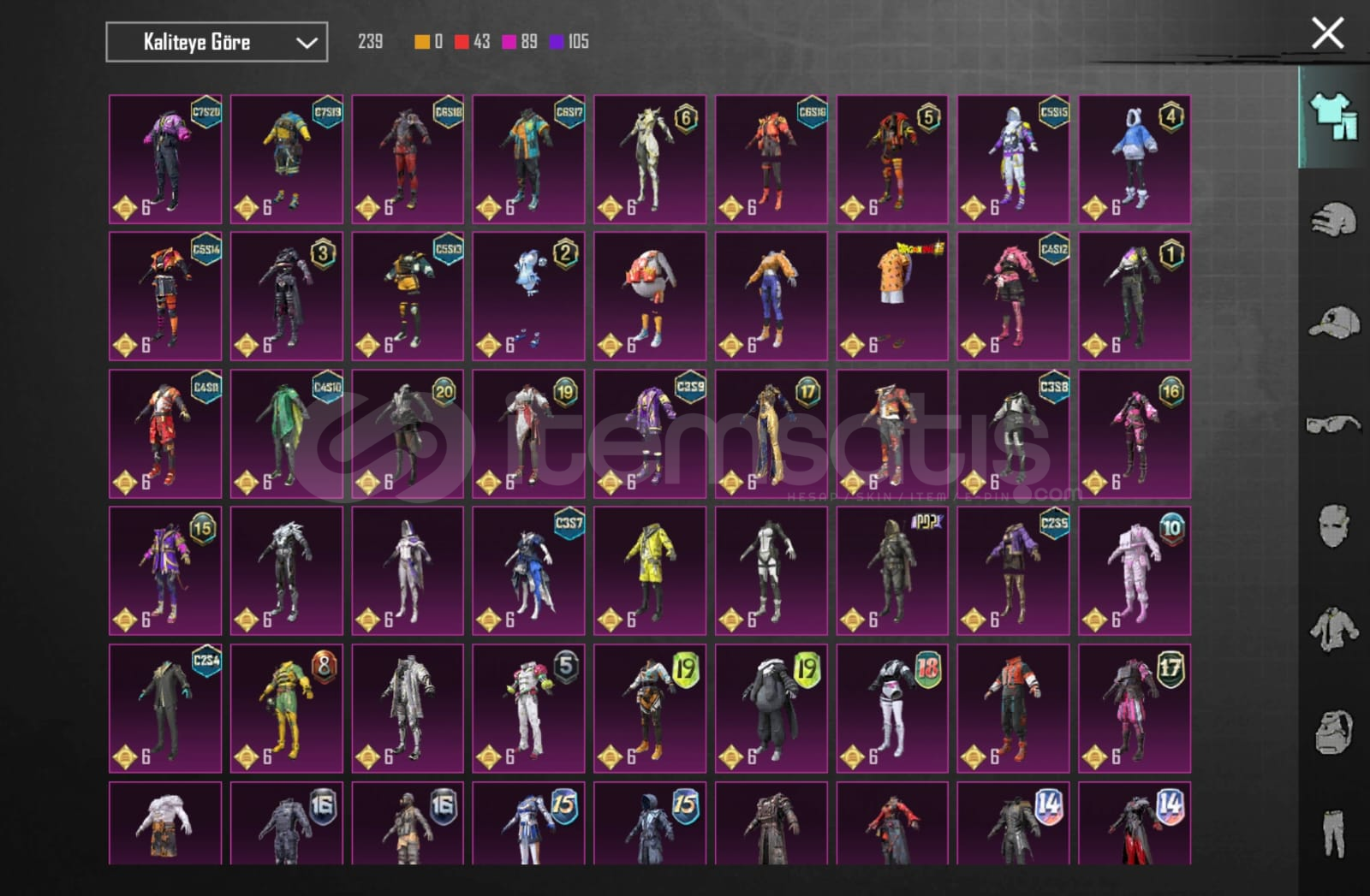
Task: Select the orange-black jacket outfit, fifth row
Action: tap(1014, 709)
